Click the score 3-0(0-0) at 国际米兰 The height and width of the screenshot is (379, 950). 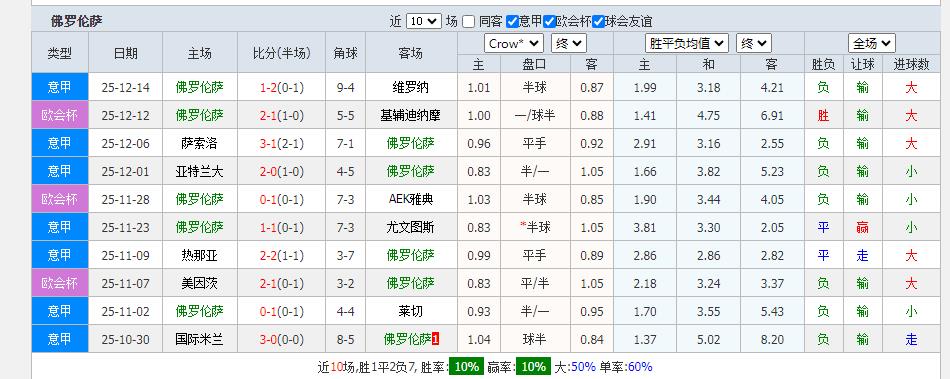282,340
